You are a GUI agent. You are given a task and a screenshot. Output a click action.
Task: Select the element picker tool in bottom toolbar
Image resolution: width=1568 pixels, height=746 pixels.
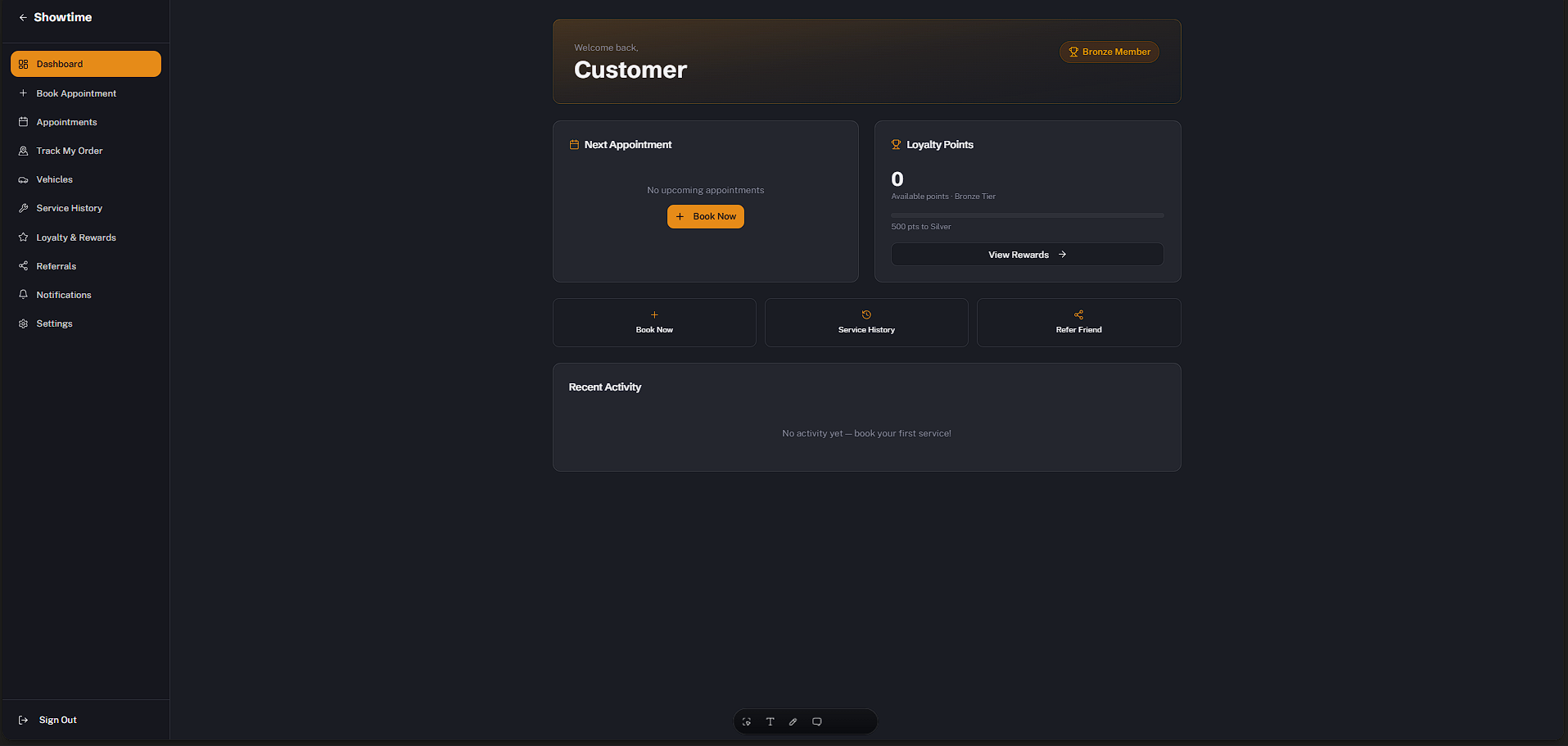(747, 721)
